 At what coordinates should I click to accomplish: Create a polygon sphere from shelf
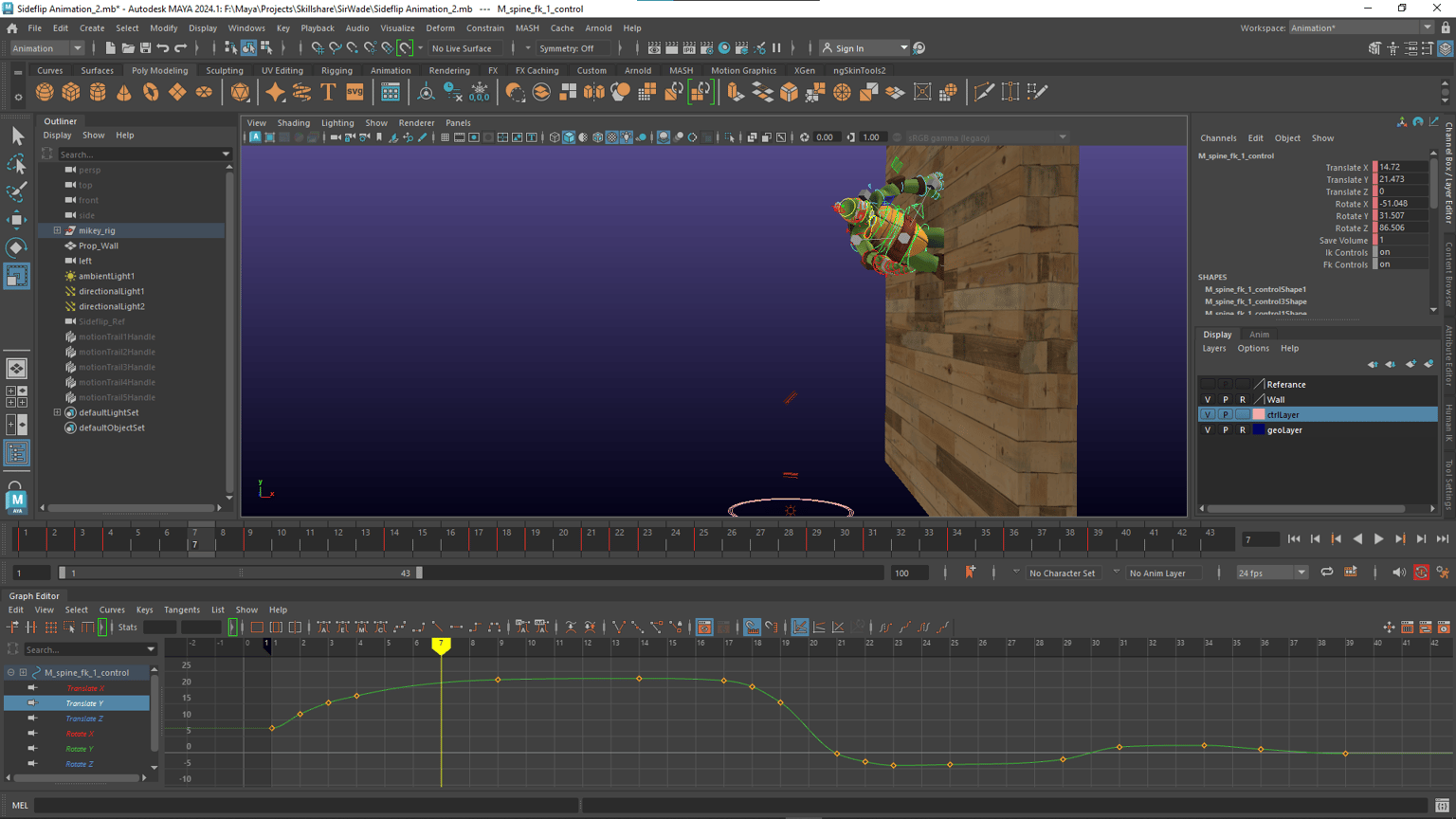[45, 92]
